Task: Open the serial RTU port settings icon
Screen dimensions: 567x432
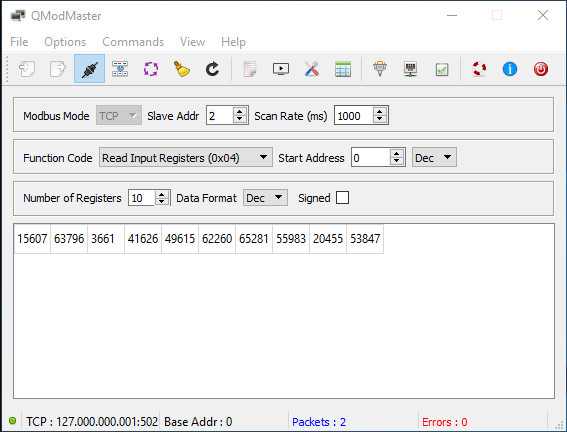Action: pos(380,69)
